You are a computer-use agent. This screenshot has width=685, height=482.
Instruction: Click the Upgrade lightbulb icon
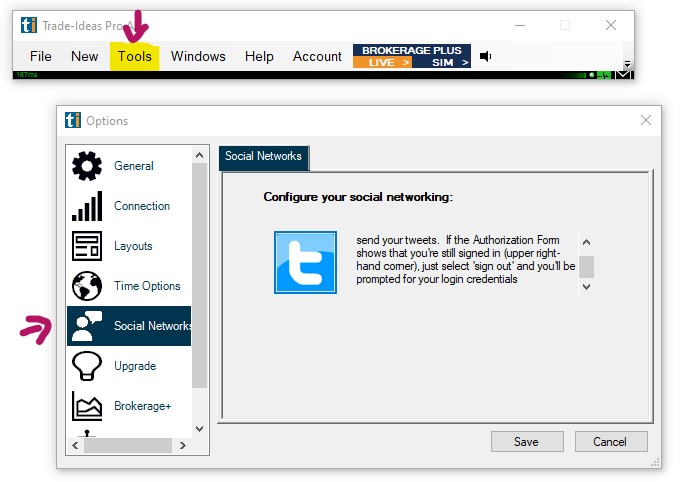pyautogui.click(x=87, y=366)
